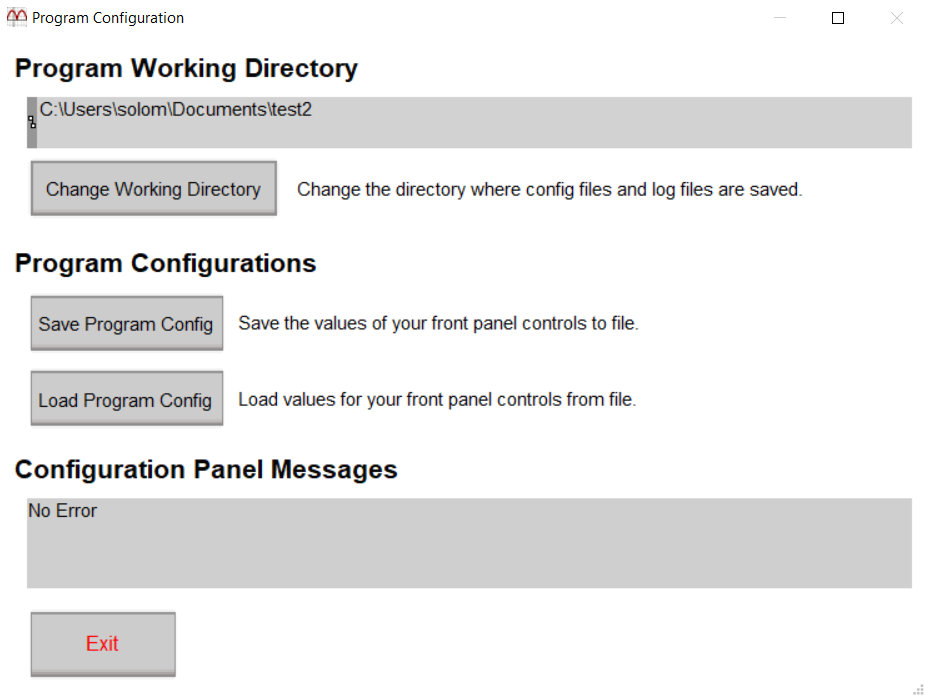Load the program config from file
The height and width of the screenshot is (697, 925).
point(126,400)
